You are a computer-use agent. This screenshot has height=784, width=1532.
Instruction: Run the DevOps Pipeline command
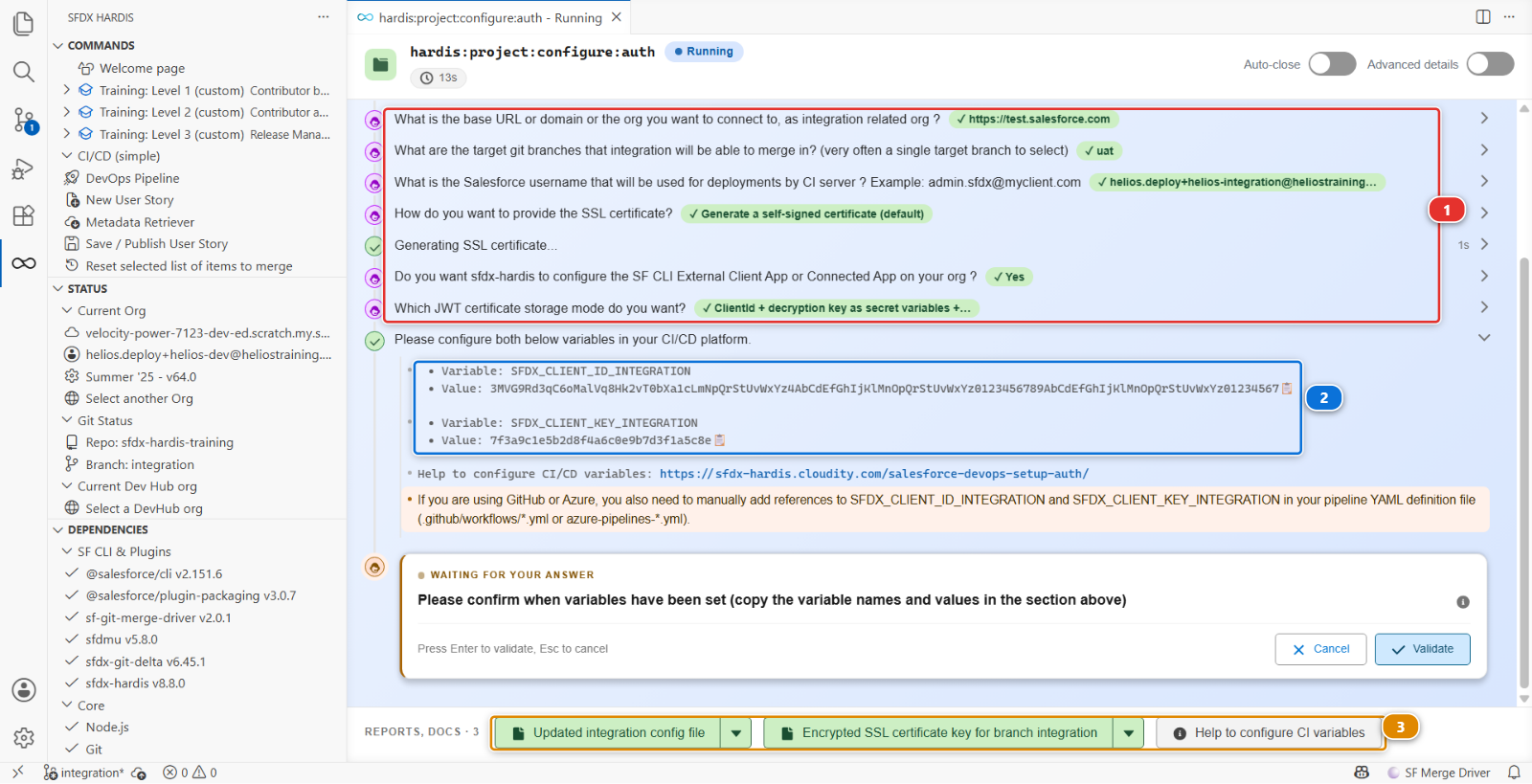(132, 178)
